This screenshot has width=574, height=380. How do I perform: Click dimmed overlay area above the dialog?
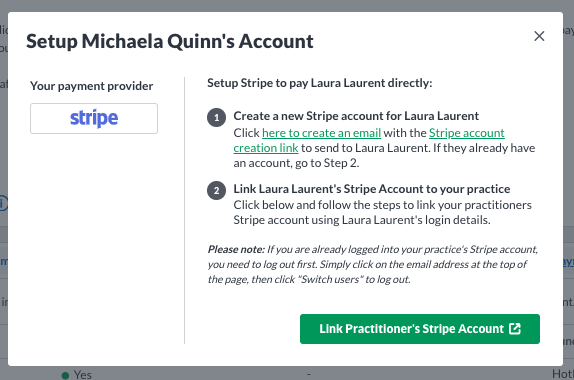[287, 5]
